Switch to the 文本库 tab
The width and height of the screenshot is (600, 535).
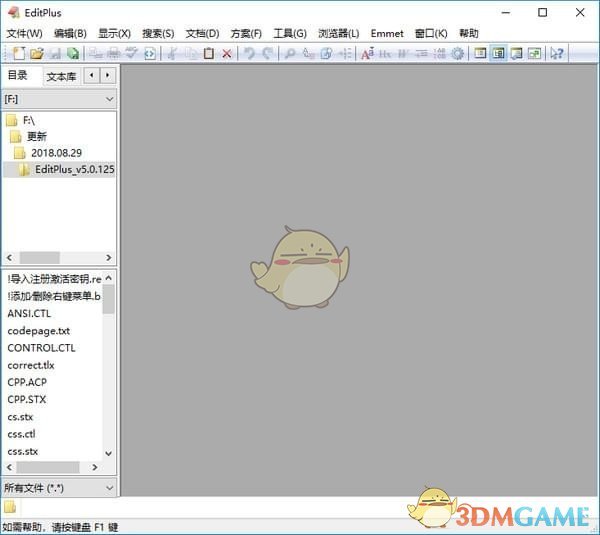coord(61,77)
